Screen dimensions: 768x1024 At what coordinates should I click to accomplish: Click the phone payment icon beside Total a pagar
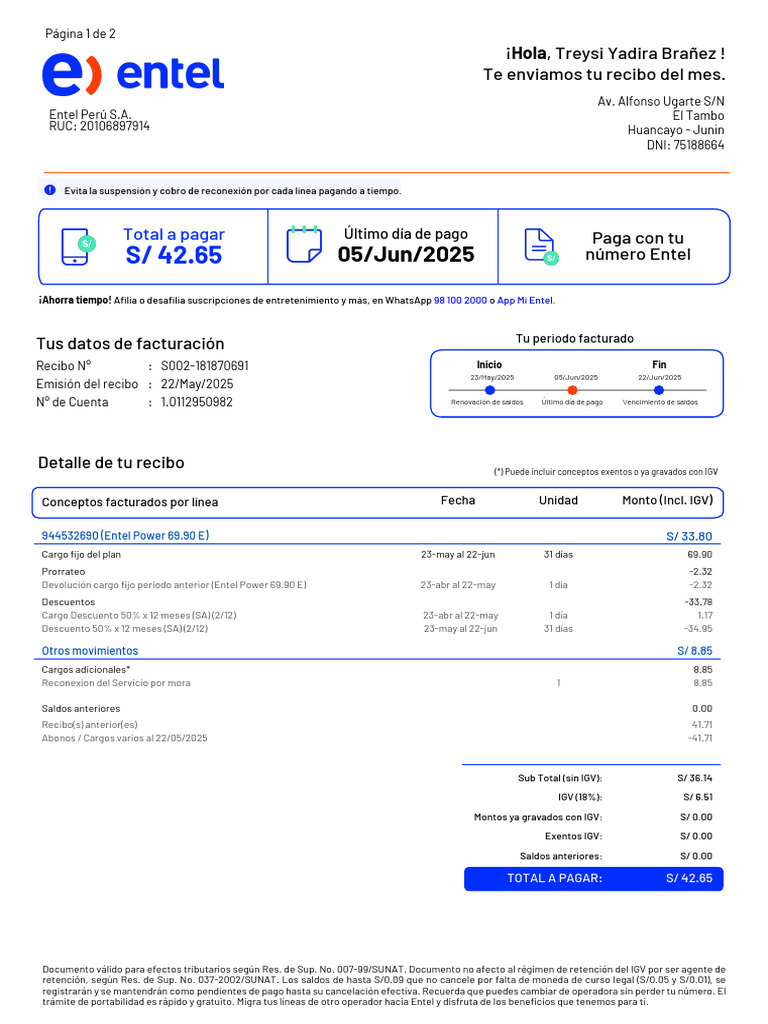click(x=78, y=247)
